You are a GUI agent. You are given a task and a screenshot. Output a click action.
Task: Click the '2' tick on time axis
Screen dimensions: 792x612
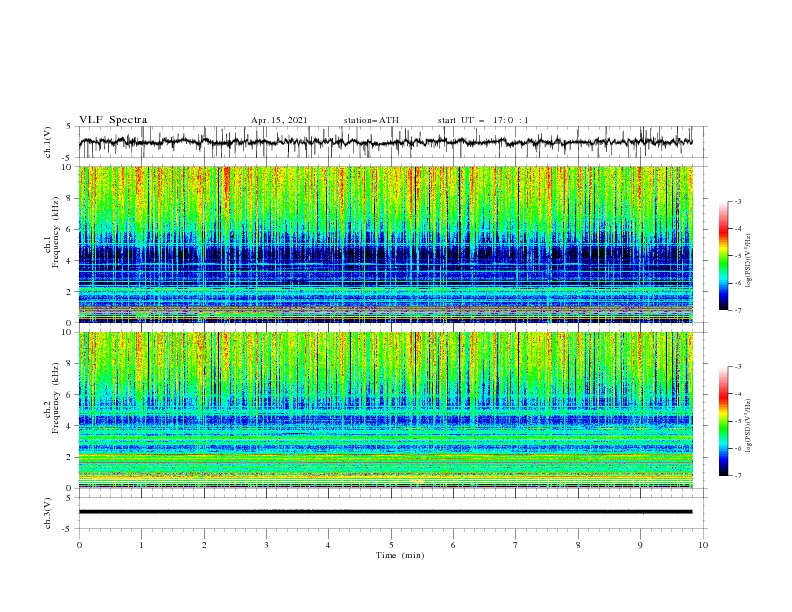pos(204,545)
